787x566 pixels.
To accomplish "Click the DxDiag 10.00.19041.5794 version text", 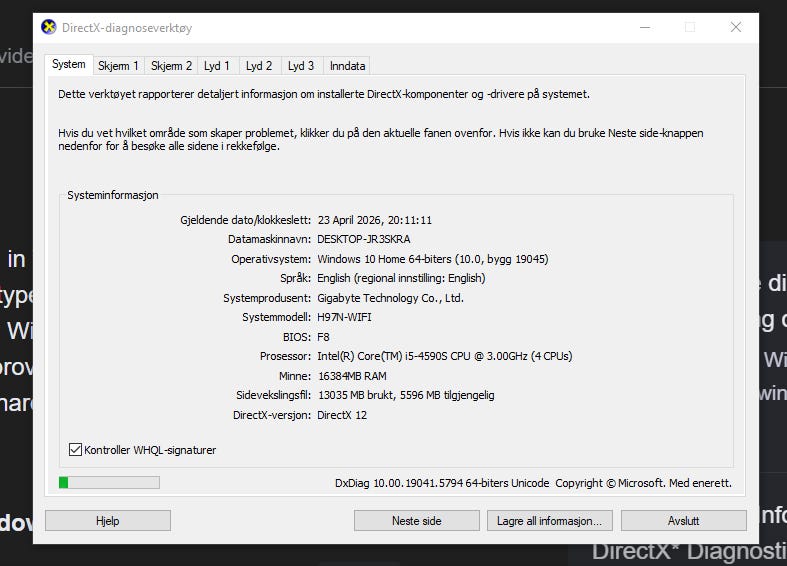I will pyautogui.click(x=442, y=483).
